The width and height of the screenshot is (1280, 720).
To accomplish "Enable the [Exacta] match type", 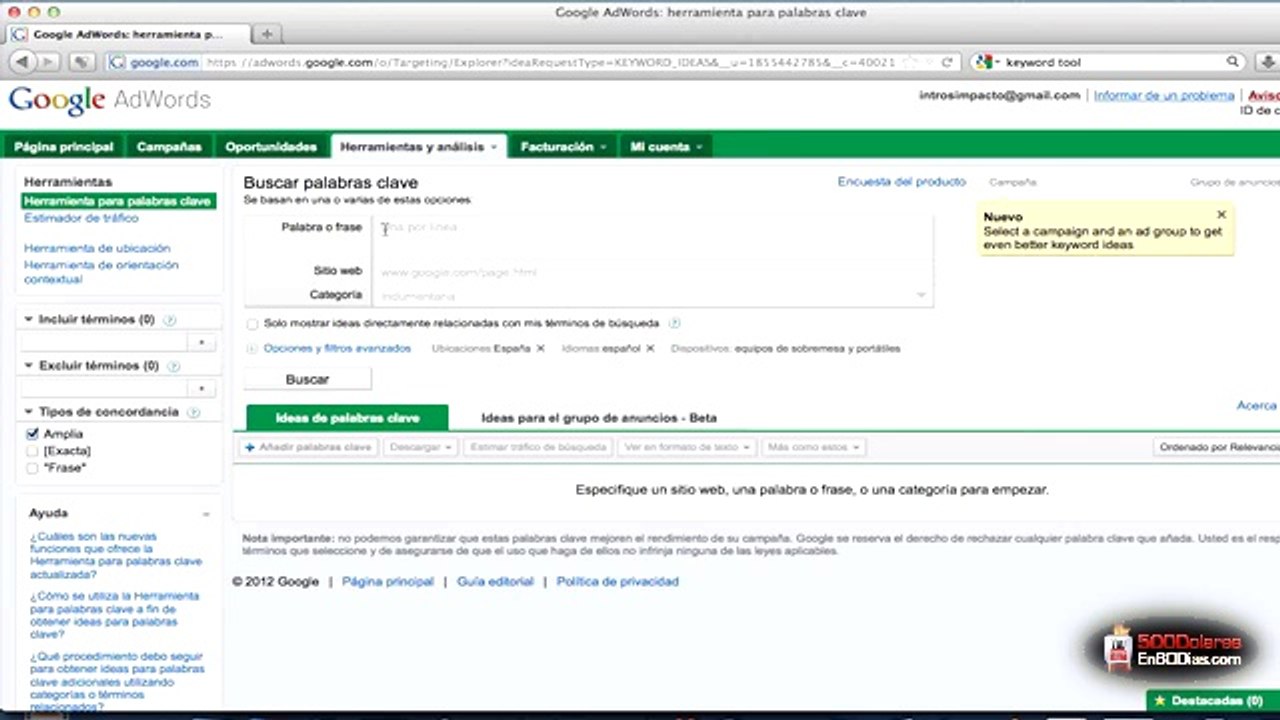I will tap(32, 451).
